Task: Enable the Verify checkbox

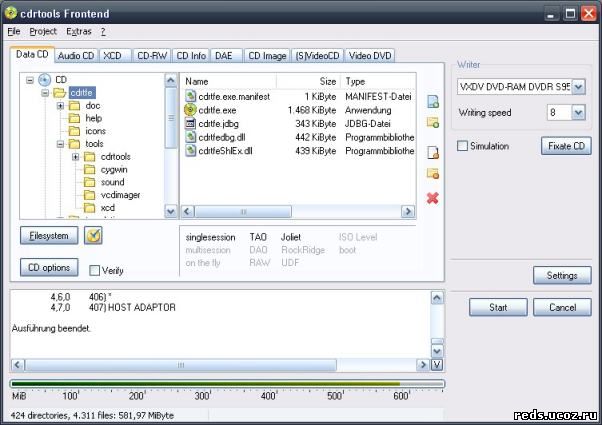Action: [x=94, y=270]
